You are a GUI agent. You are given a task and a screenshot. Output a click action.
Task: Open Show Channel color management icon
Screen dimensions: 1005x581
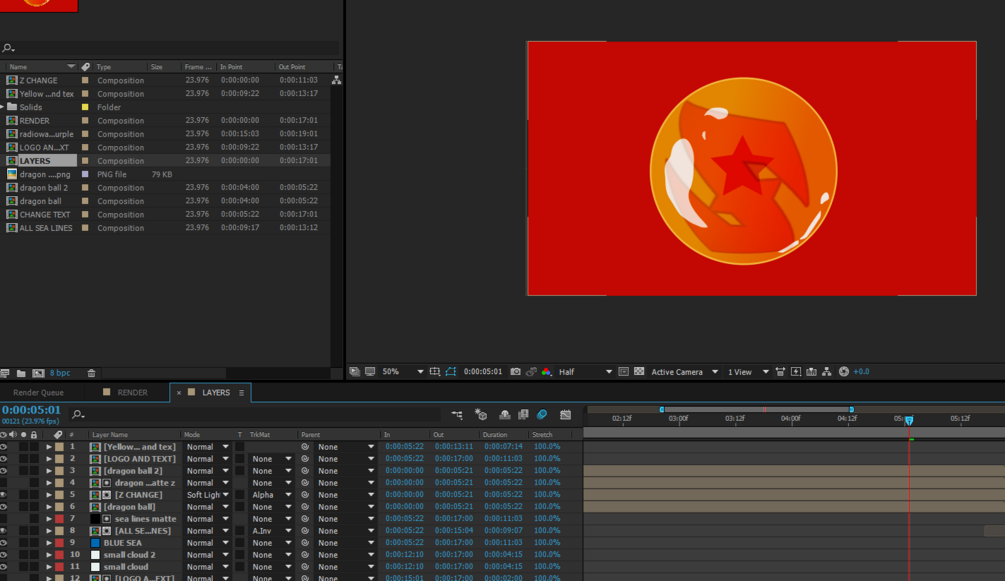[x=546, y=372]
